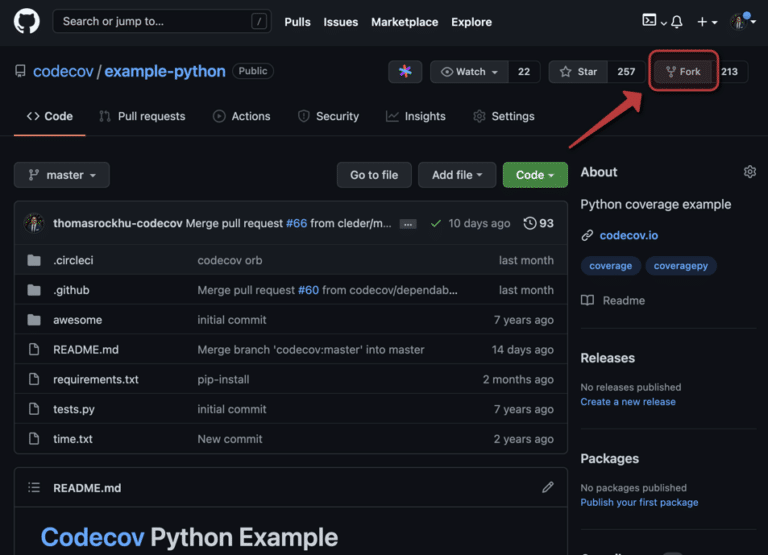
Task: Open the plus create-new menu
Action: coord(707,22)
